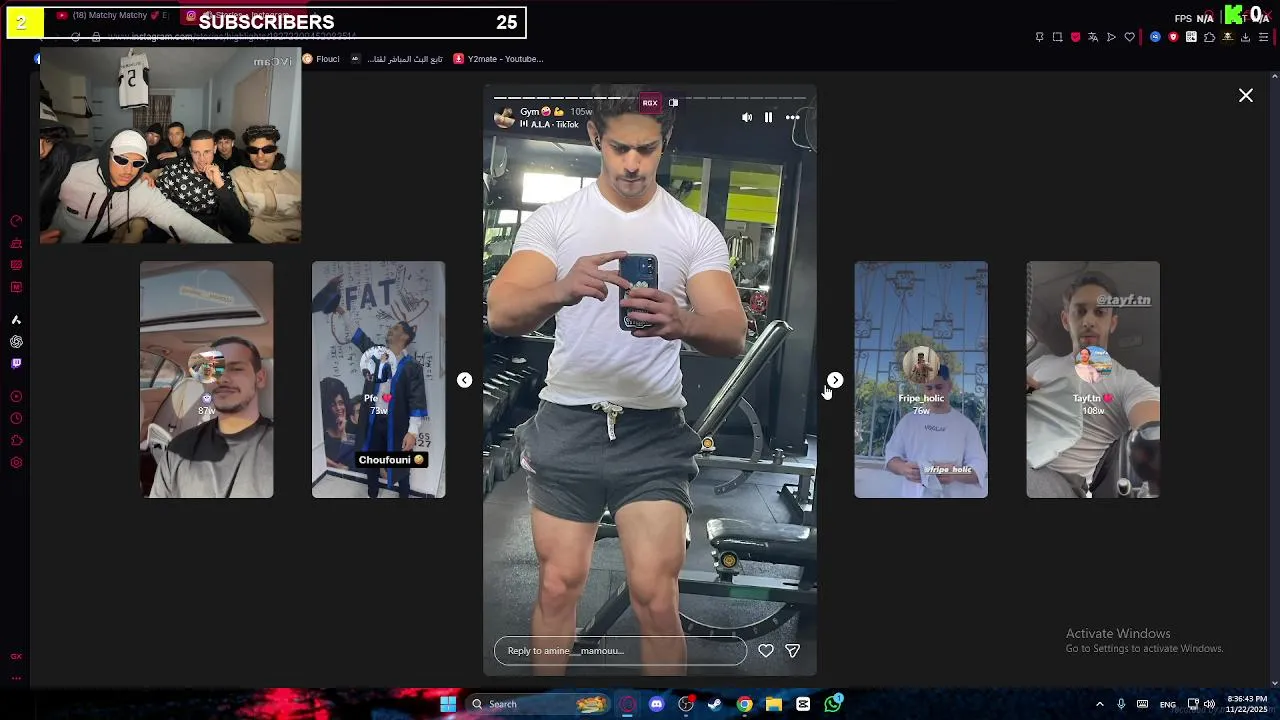Go to the next story arrow

click(835, 380)
